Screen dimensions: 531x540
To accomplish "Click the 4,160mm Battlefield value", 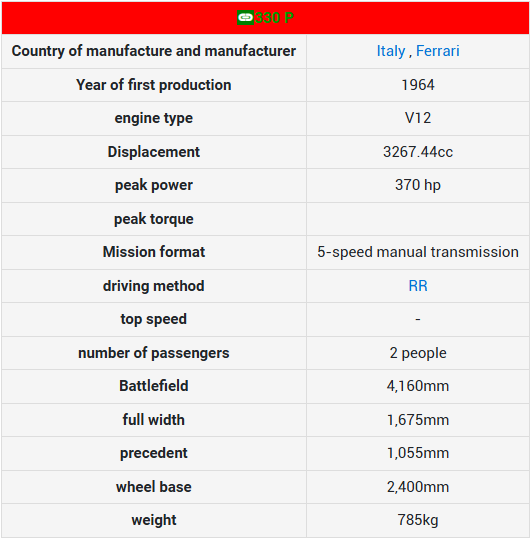I will [x=418, y=386].
